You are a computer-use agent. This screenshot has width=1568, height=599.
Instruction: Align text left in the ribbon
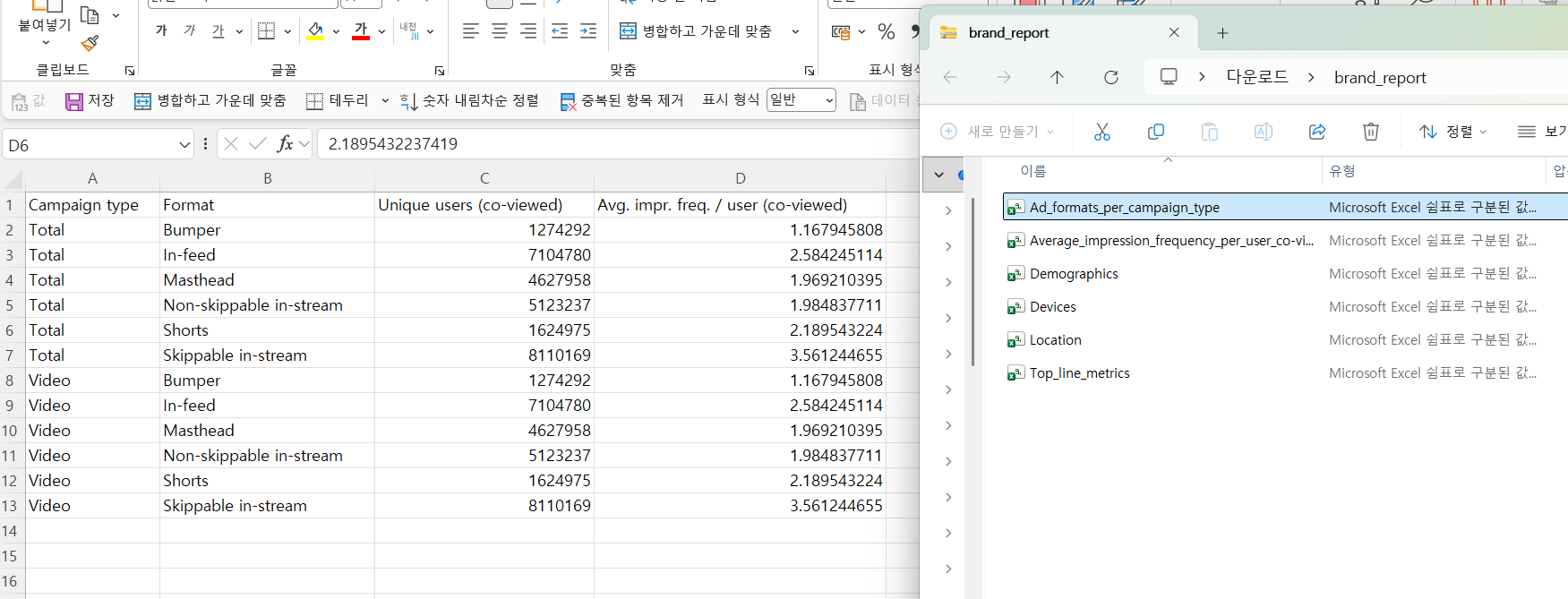click(x=470, y=30)
